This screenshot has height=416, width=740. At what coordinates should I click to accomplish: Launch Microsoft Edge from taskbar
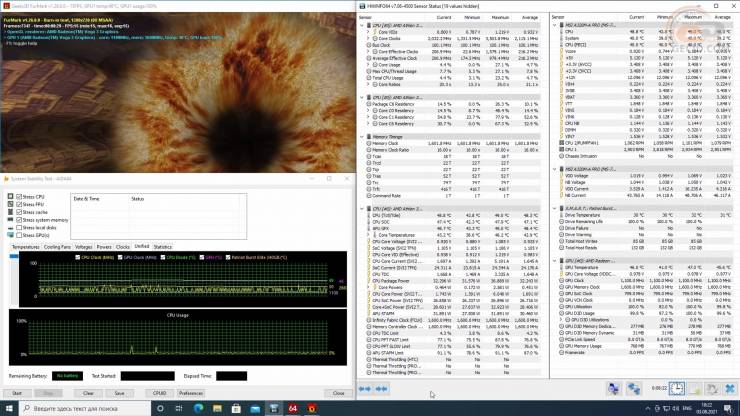coord(198,408)
